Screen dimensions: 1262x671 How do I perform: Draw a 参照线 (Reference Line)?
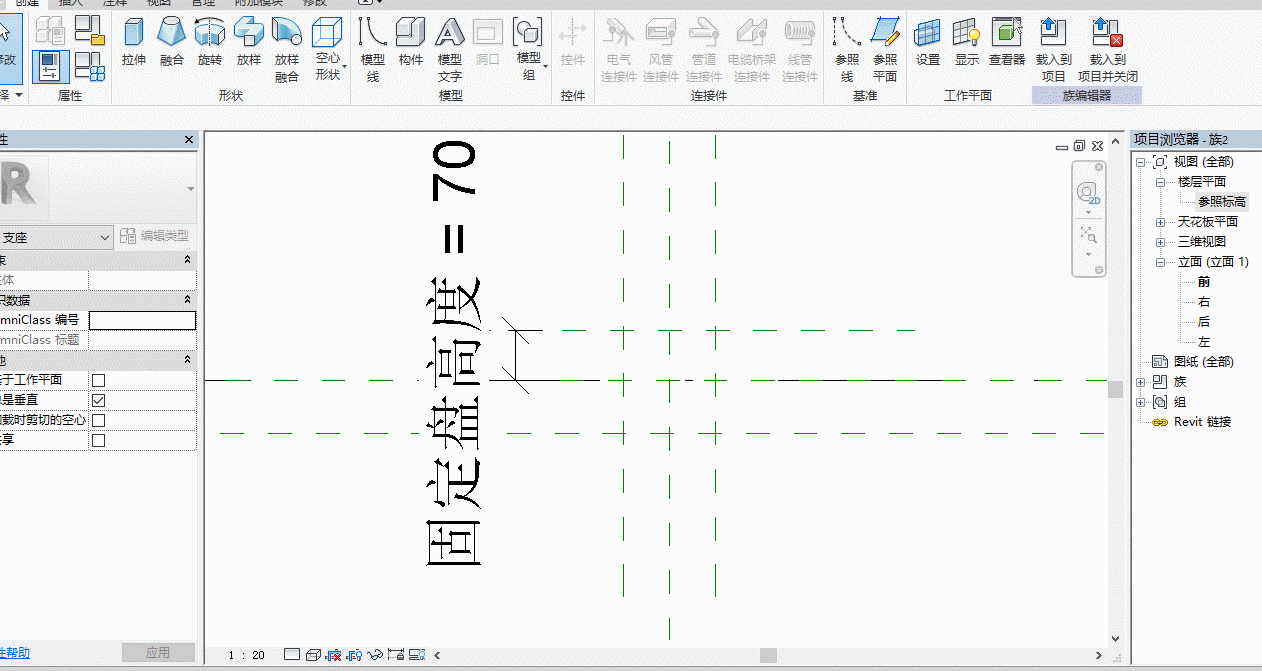click(847, 50)
